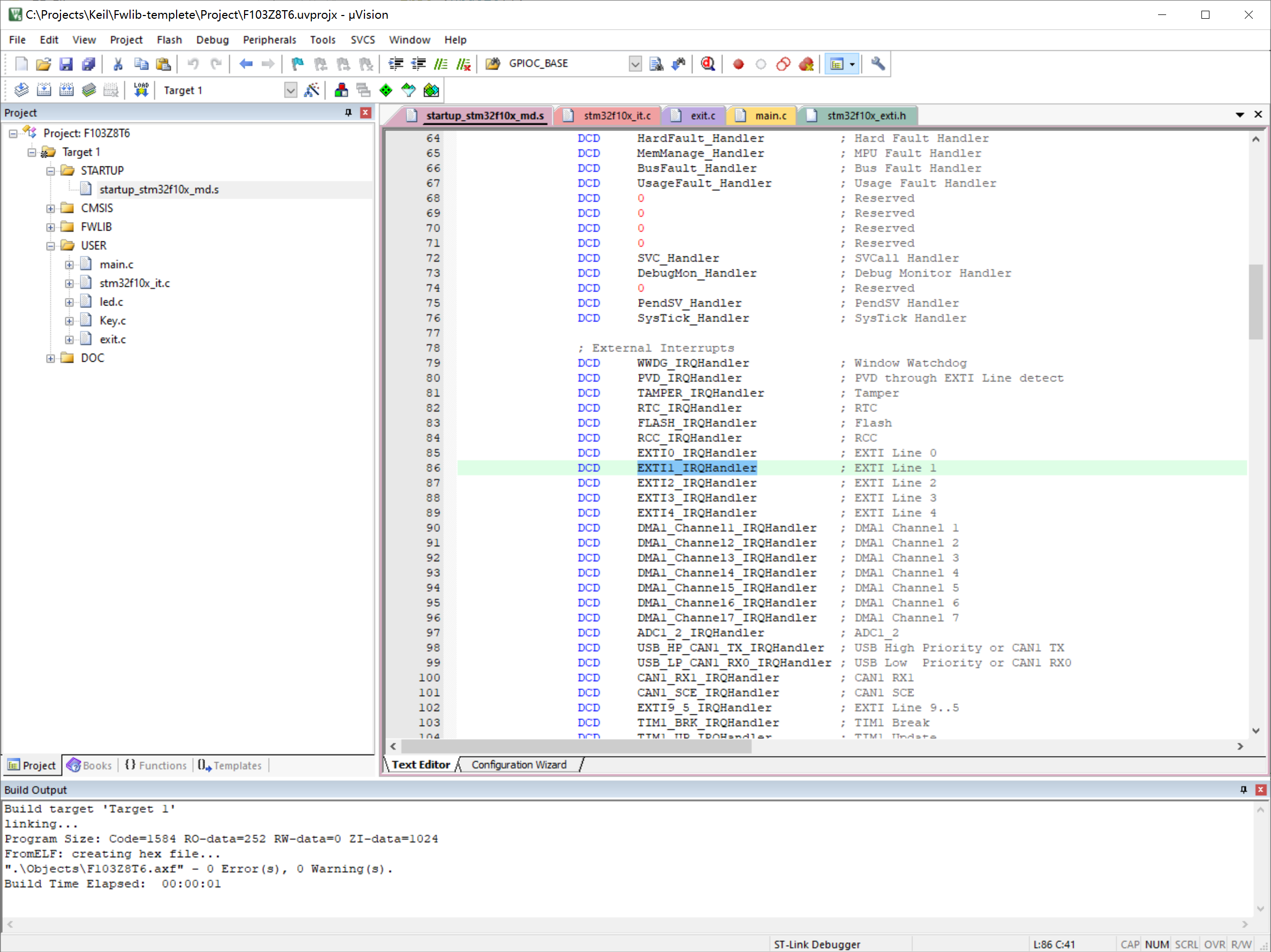Translate current file icon
This screenshot has height=952, width=1271.
click(x=21, y=90)
